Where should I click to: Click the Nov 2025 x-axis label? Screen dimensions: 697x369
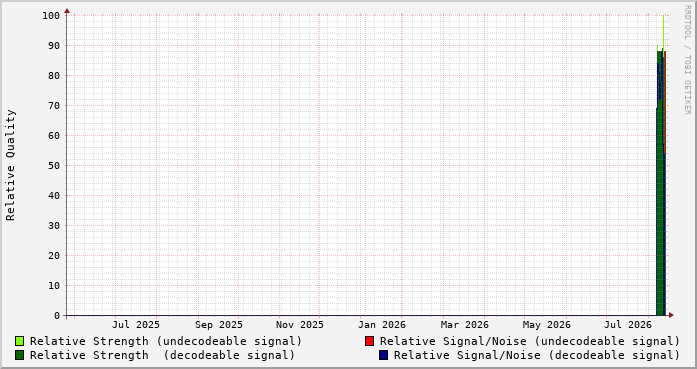[x=300, y=325]
